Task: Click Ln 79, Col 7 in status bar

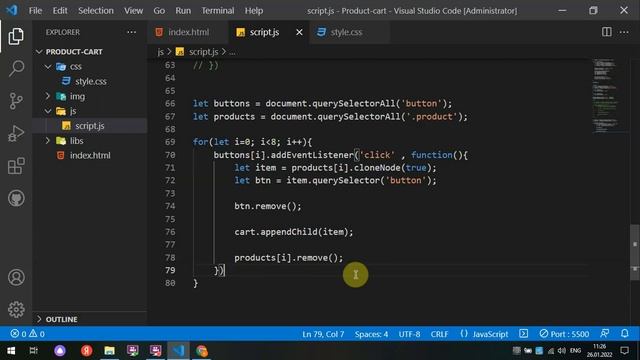Action: pos(323,334)
